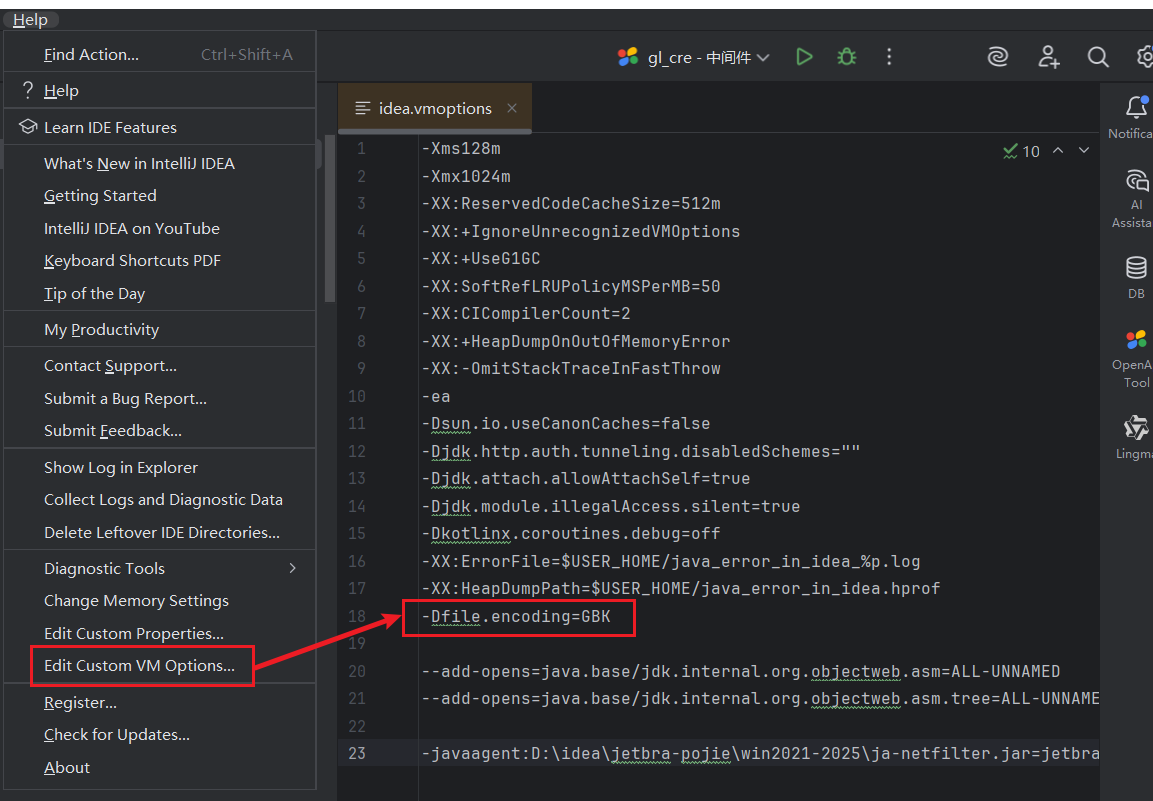The image size is (1153, 801).
Task: Open My Productivity report
Action: tap(160, 330)
